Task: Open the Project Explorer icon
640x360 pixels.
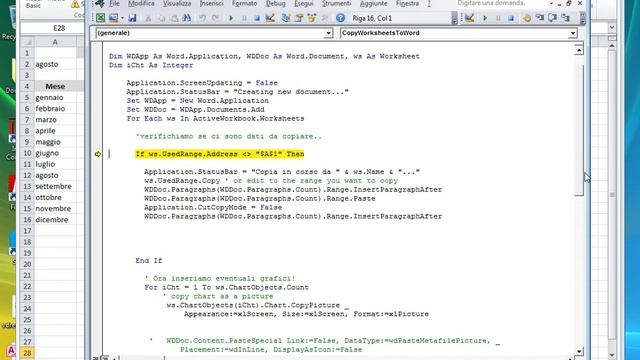Action: click(x=286, y=18)
